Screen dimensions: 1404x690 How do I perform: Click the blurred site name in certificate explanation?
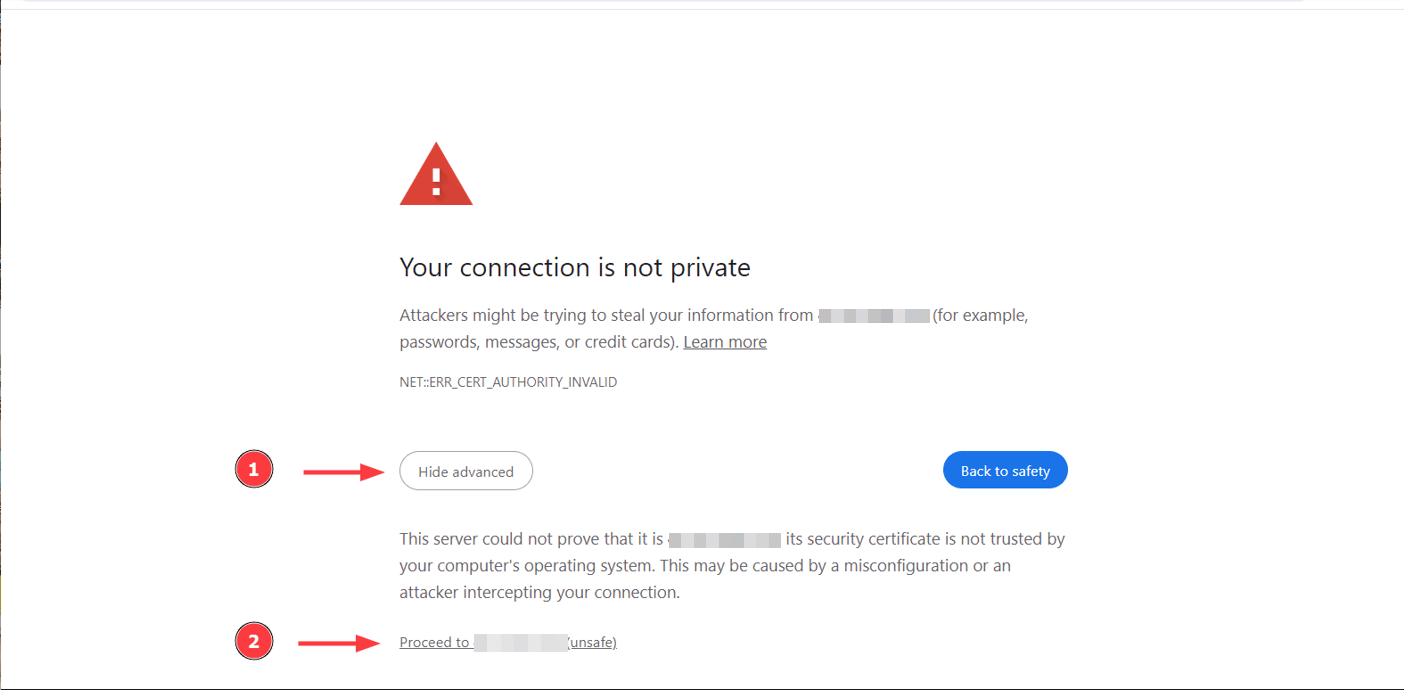coord(725,538)
